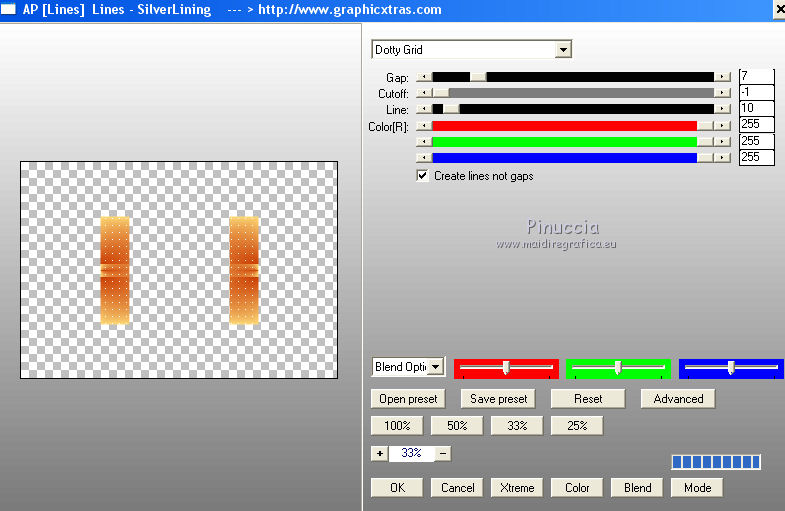Click OK to apply the filter
The image size is (785, 511).
[397, 487]
